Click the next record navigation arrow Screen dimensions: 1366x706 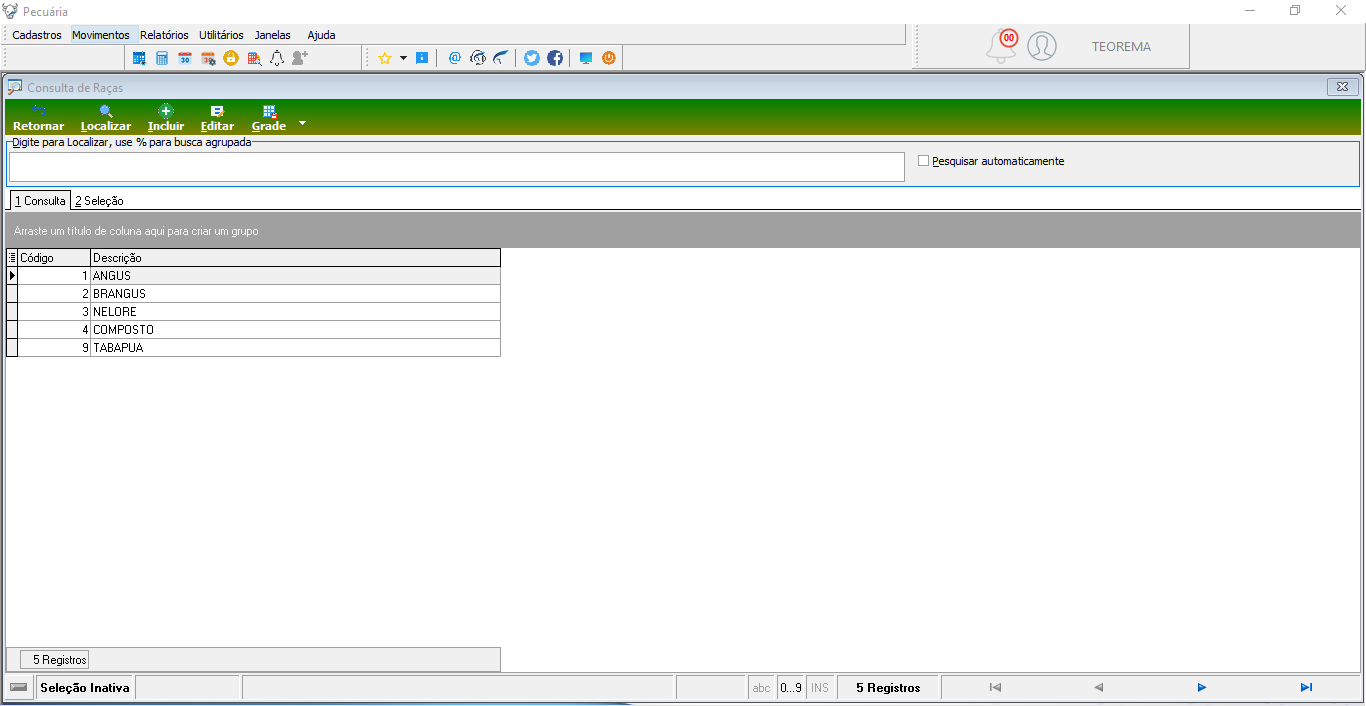pos(1202,687)
